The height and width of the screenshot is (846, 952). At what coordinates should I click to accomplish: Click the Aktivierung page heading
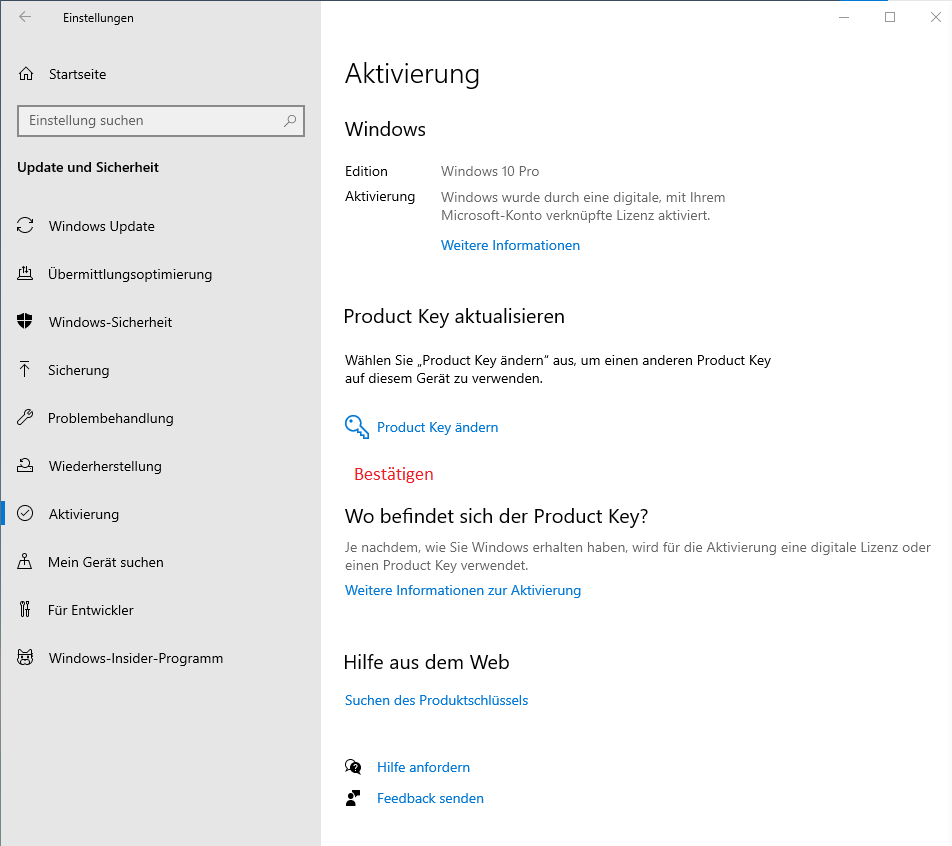pos(412,74)
